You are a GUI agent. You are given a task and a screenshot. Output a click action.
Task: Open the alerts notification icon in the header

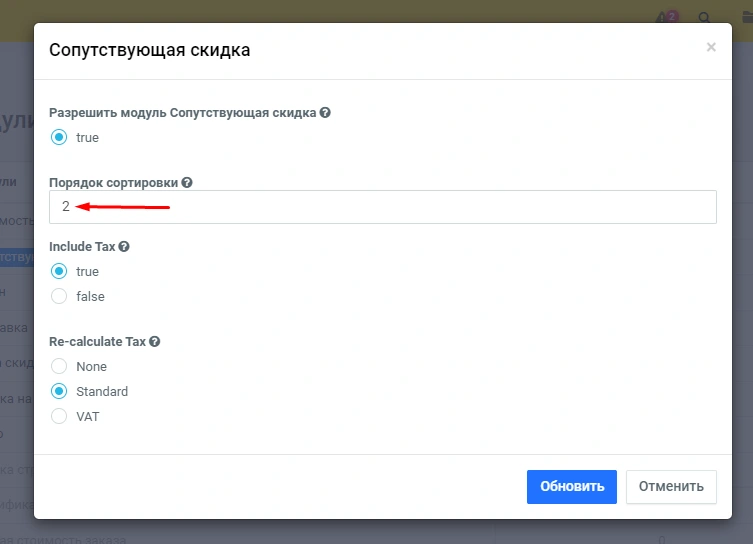[x=663, y=18]
